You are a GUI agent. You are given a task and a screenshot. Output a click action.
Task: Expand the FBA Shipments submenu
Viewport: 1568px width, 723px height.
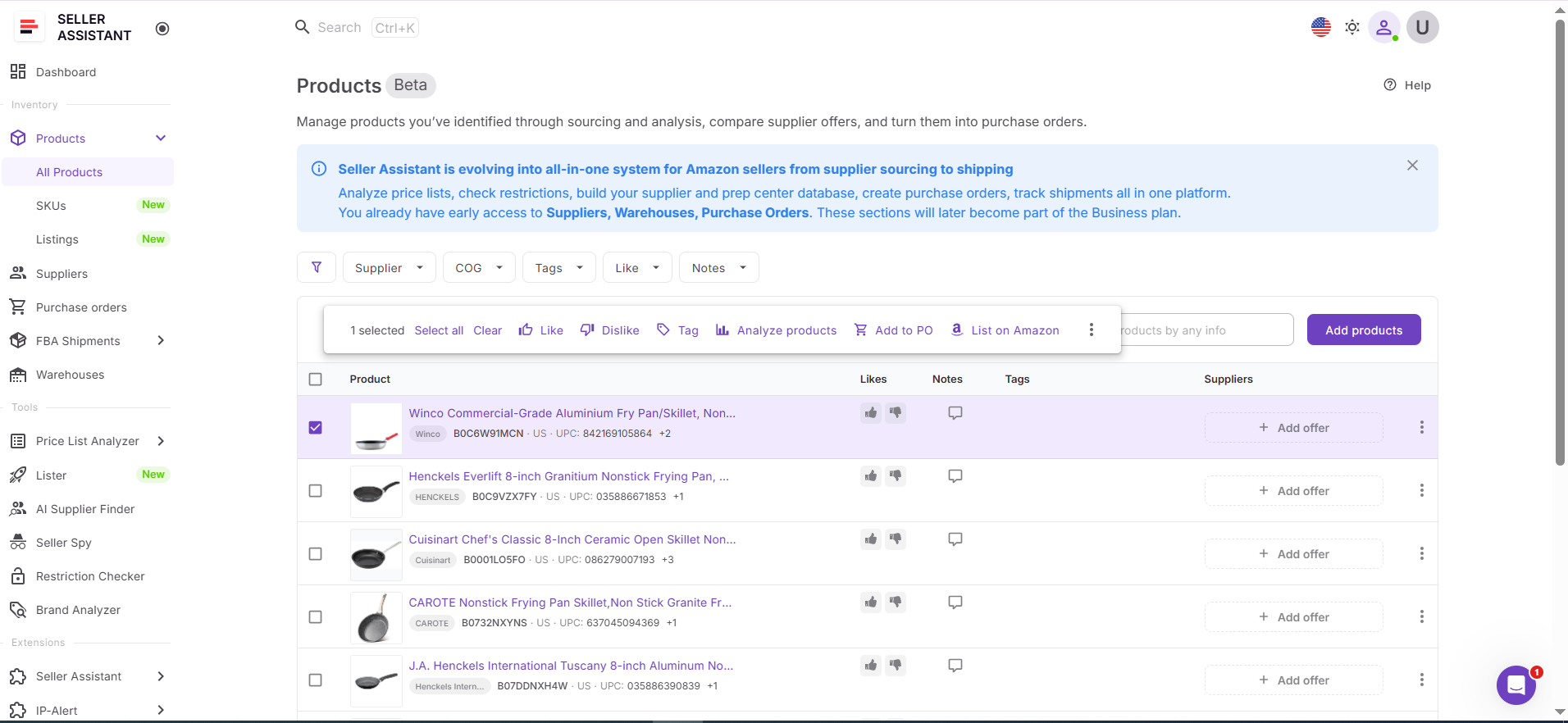(161, 340)
